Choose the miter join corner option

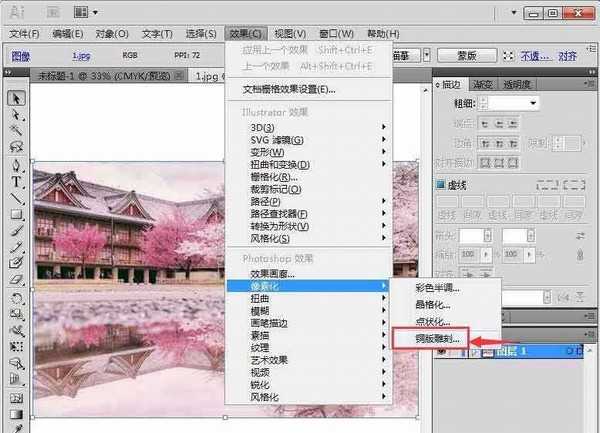click(485, 144)
